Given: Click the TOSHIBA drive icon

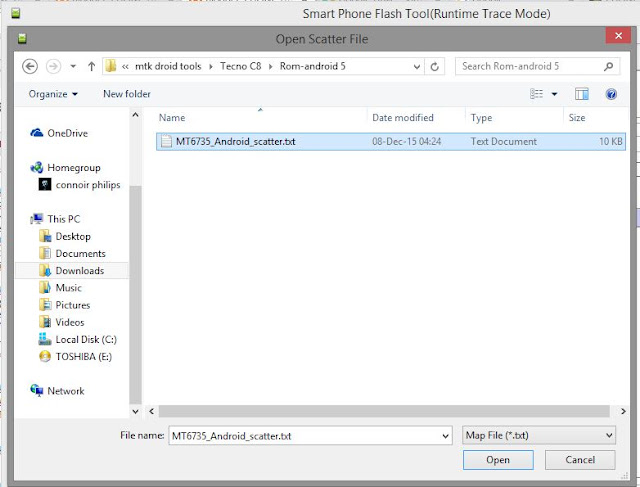Looking at the screenshot, I should (45, 356).
